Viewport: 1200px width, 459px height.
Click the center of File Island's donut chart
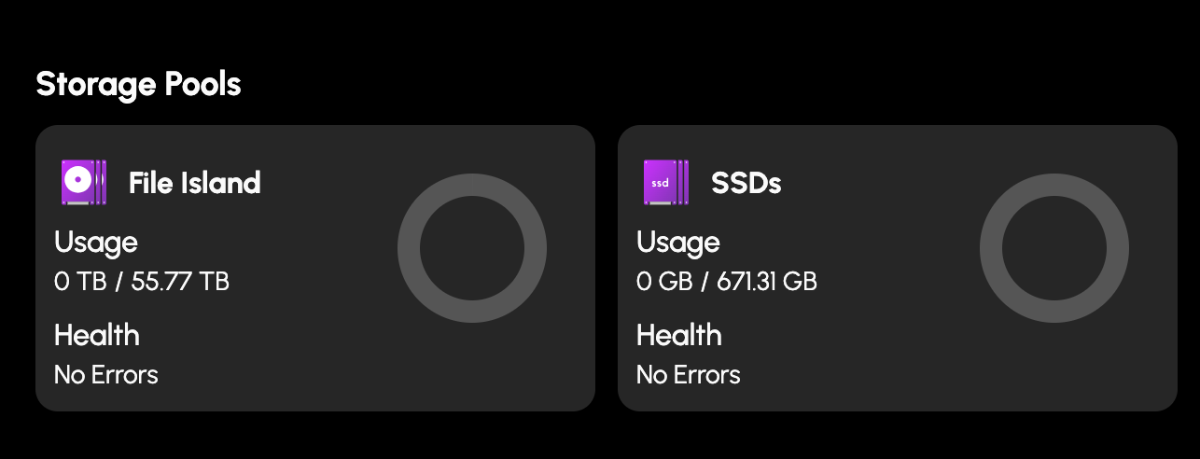[472, 248]
